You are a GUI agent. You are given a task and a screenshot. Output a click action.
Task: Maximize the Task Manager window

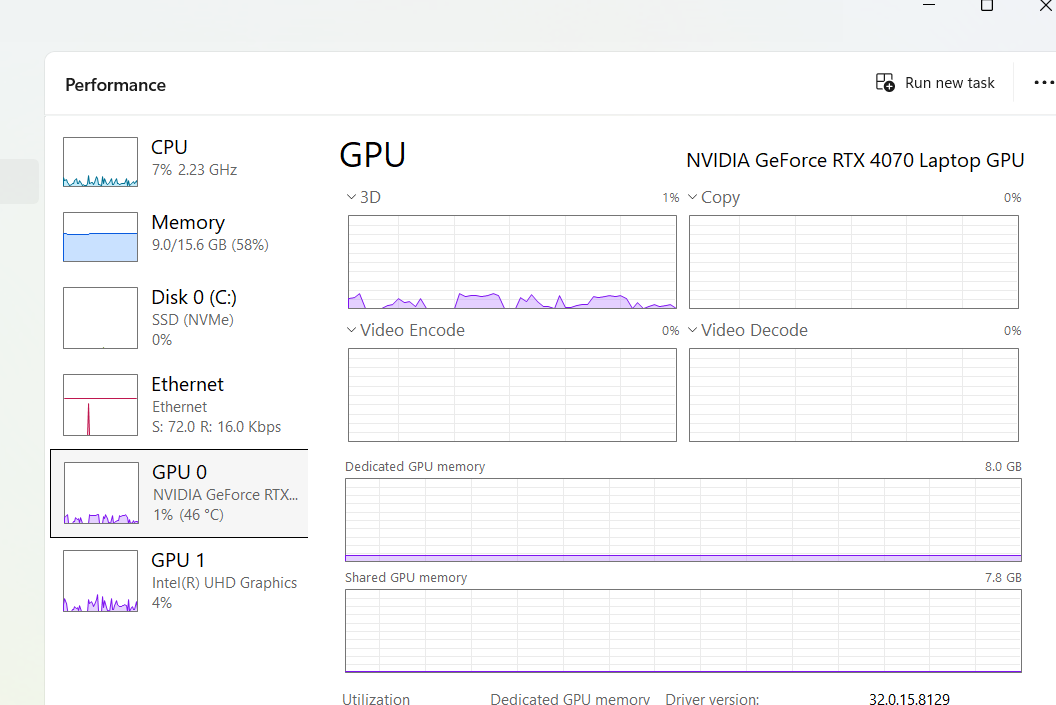(x=987, y=6)
